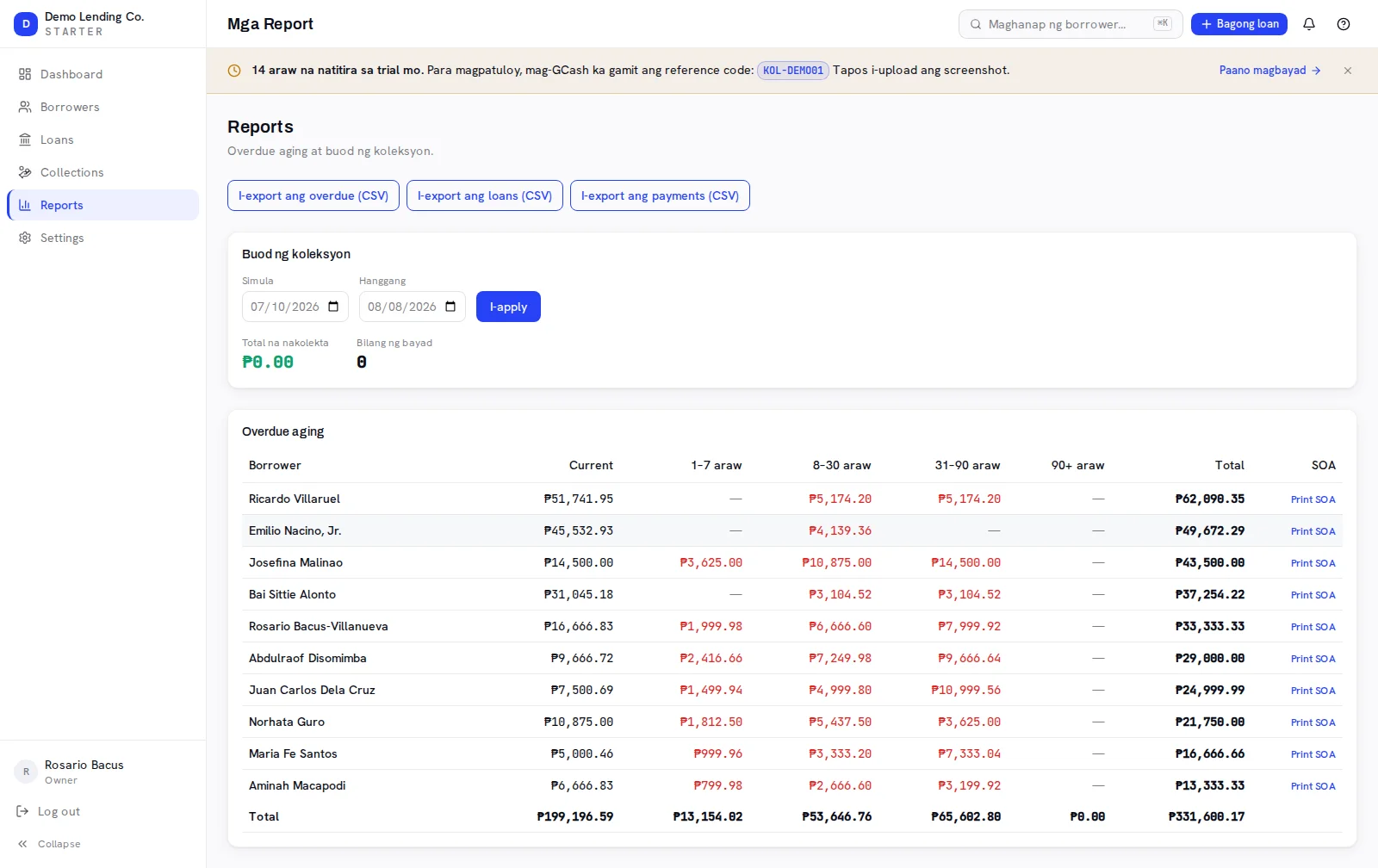Click the Dashboard sidebar icon
The height and width of the screenshot is (868, 1378).
pos(25,74)
